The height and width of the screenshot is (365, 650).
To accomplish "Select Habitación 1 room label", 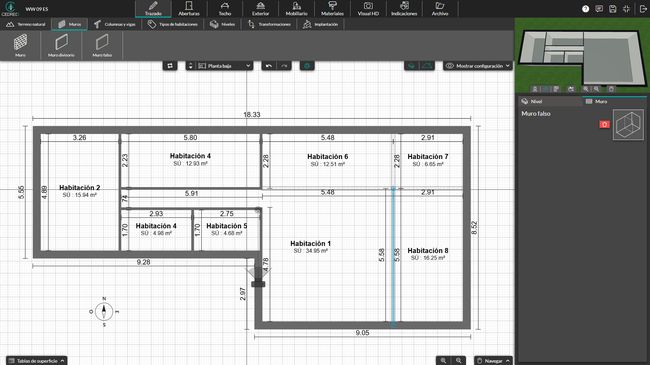I will pyautogui.click(x=310, y=243).
